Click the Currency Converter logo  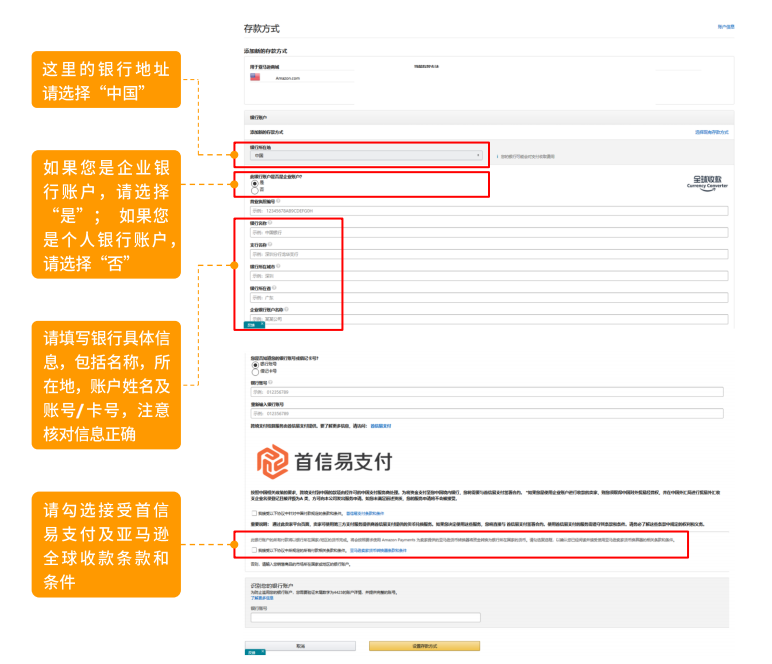pos(708,183)
